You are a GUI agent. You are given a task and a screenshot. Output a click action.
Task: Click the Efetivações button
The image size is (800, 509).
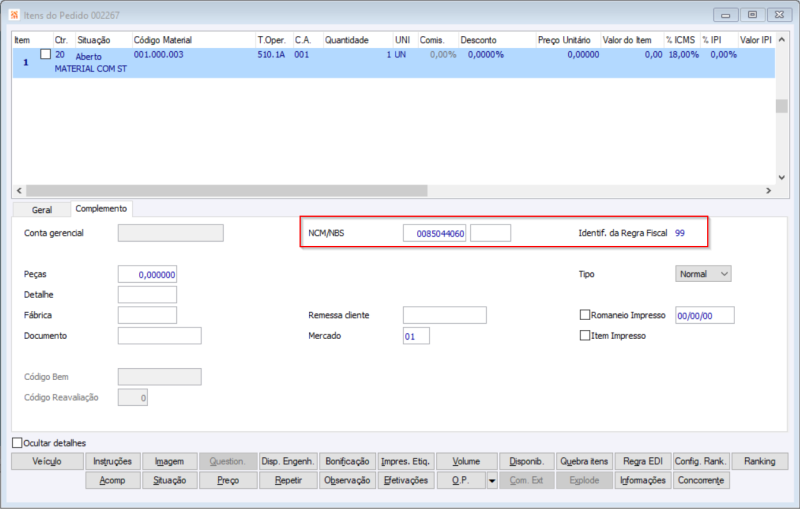click(x=406, y=480)
